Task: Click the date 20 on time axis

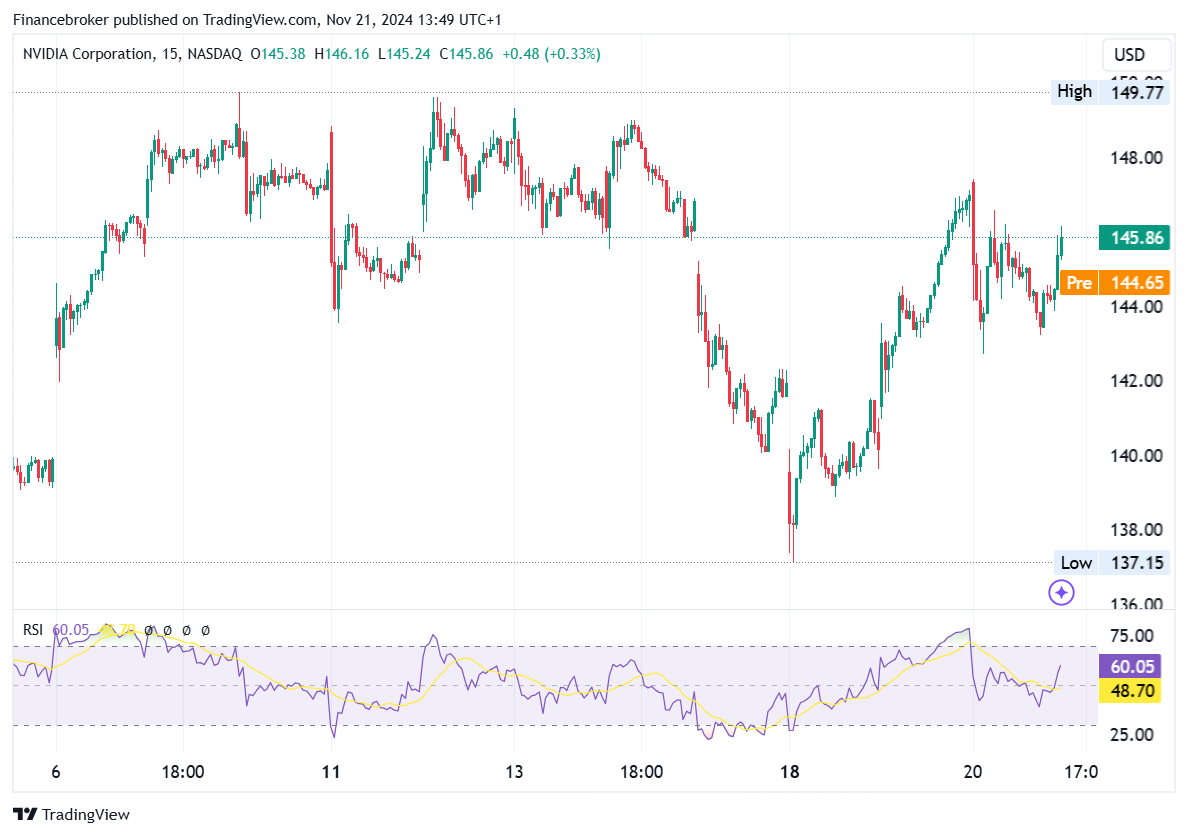Action: (x=973, y=772)
